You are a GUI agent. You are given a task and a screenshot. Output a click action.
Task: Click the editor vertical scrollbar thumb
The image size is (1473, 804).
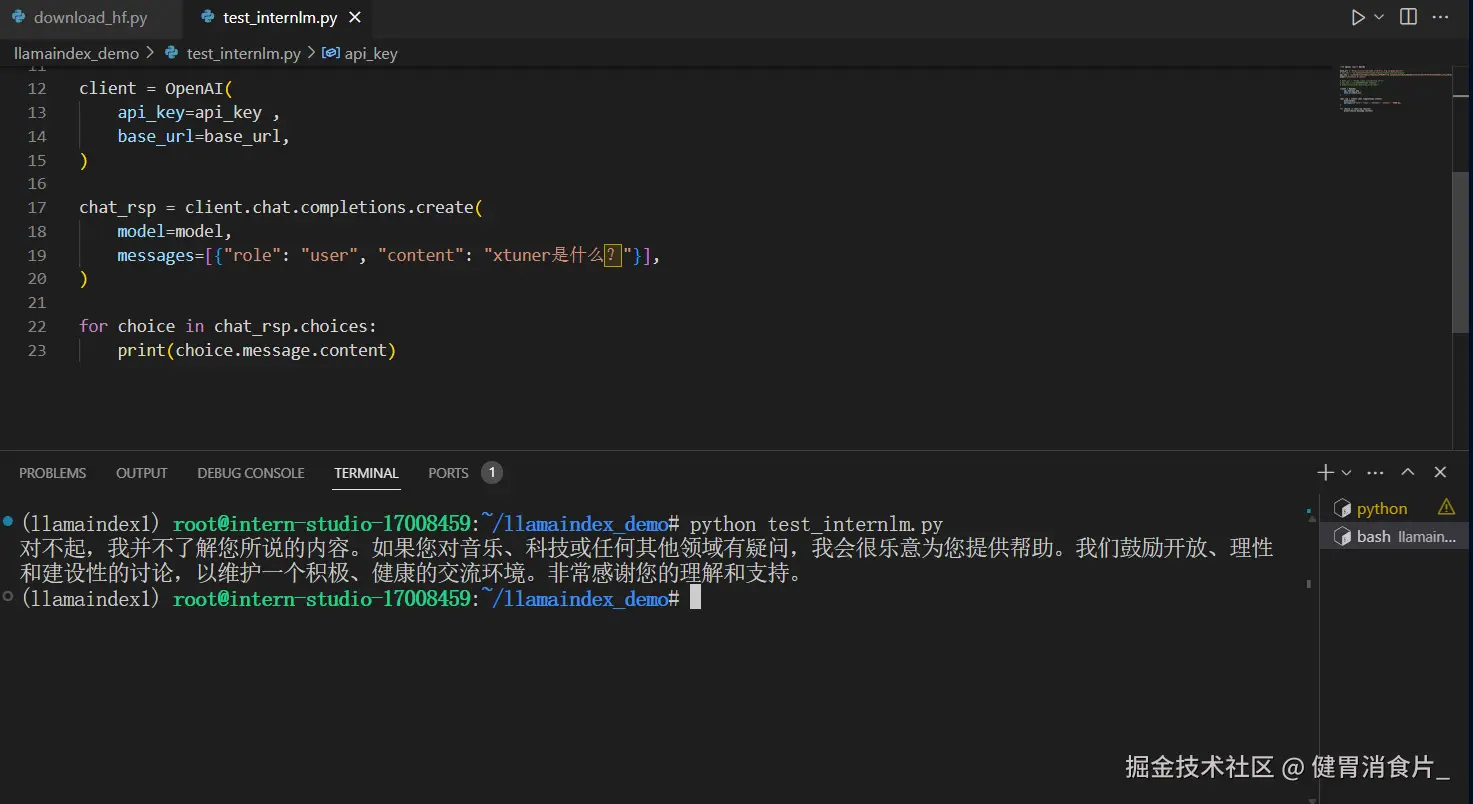[1461, 251]
